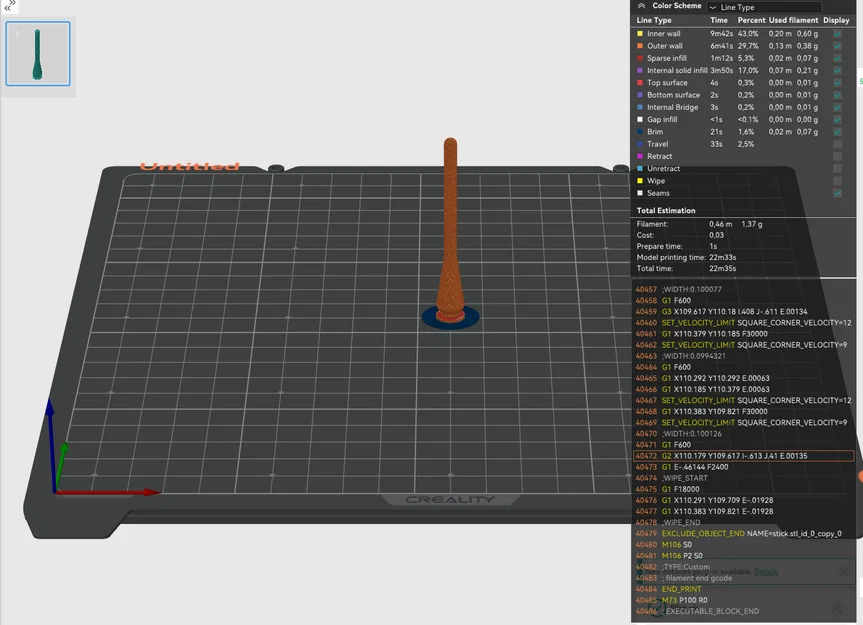Select the highlighted G-code line 40472
This screenshot has width=863, height=625.
pos(744,456)
